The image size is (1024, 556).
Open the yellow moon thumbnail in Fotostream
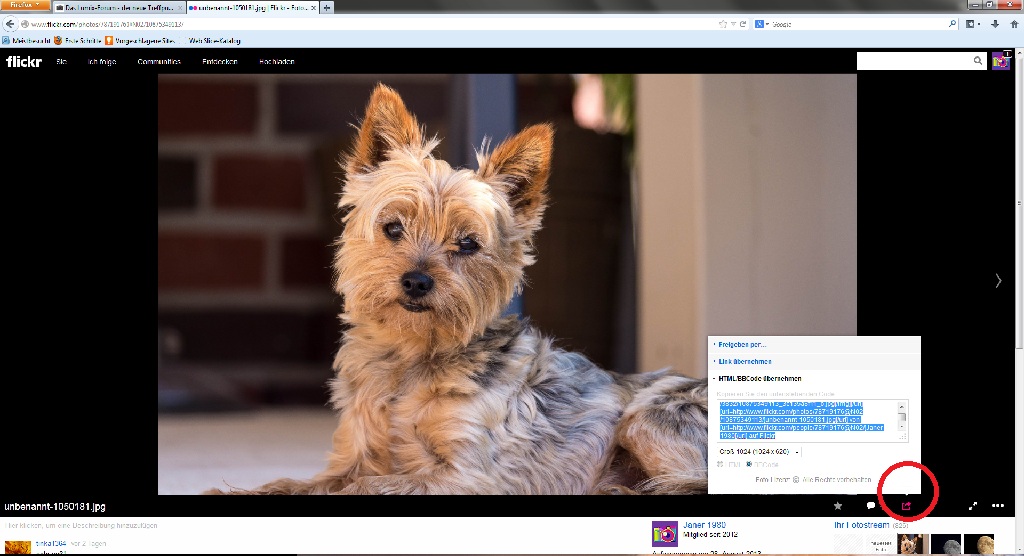[980, 544]
